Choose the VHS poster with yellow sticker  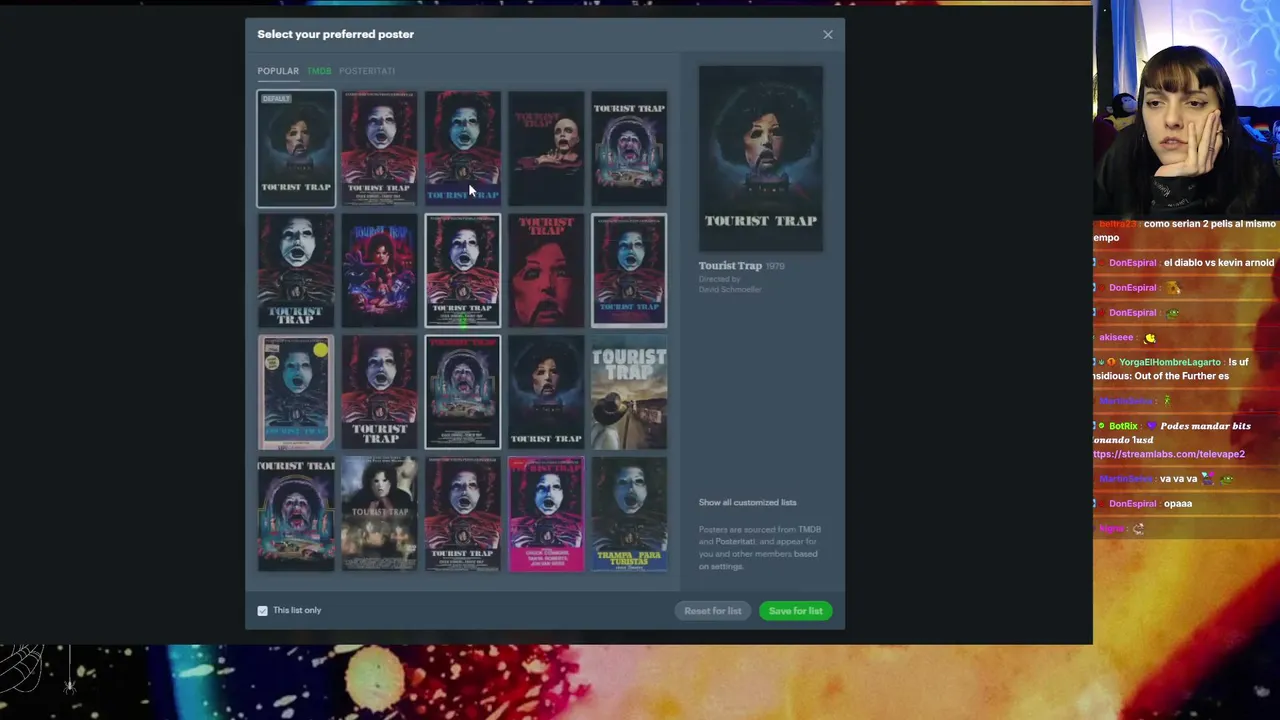click(296, 392)
